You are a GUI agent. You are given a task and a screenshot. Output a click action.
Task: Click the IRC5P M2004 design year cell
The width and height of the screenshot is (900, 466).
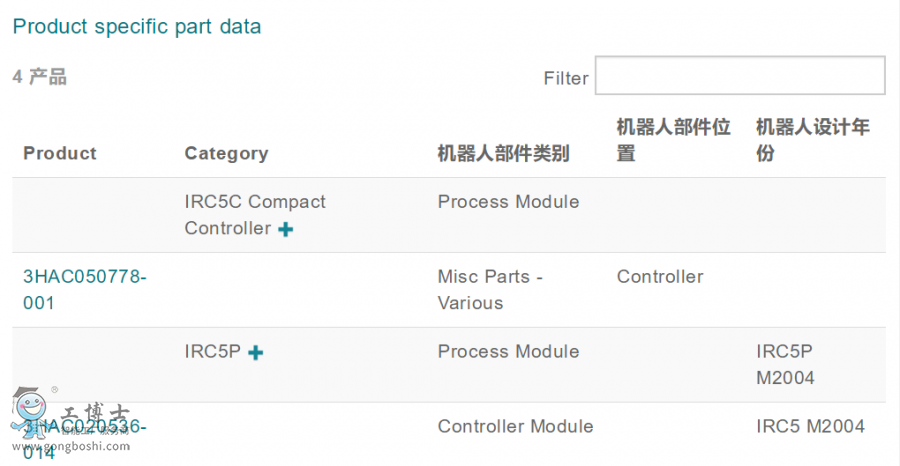pos(785,364)
